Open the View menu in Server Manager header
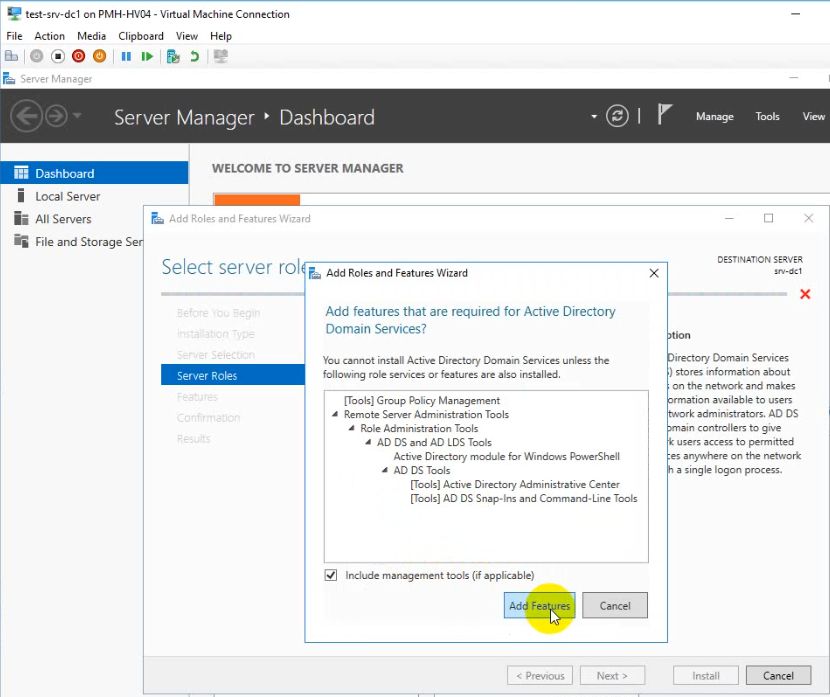 813,116
